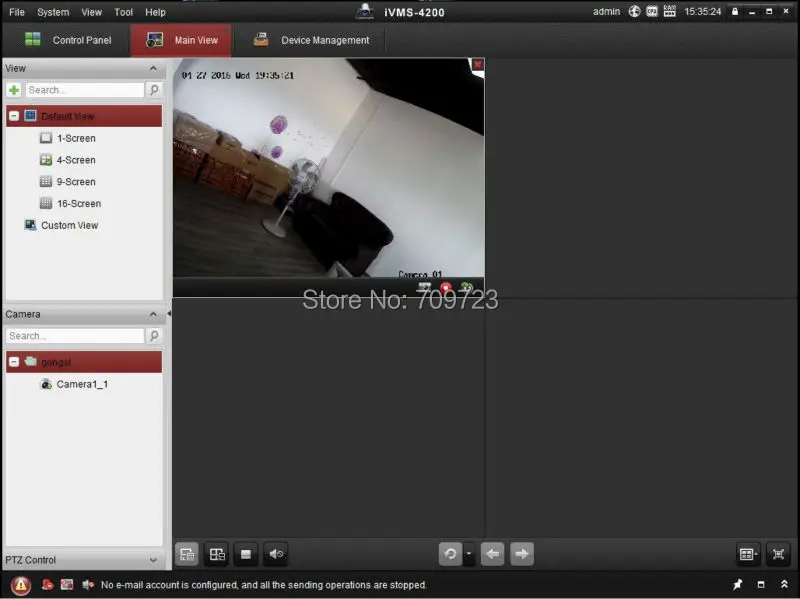Image resolution: width=800 pixels, height=599 pixels.
Task: Add a new view with plus icon
Action: pos(14,90)
